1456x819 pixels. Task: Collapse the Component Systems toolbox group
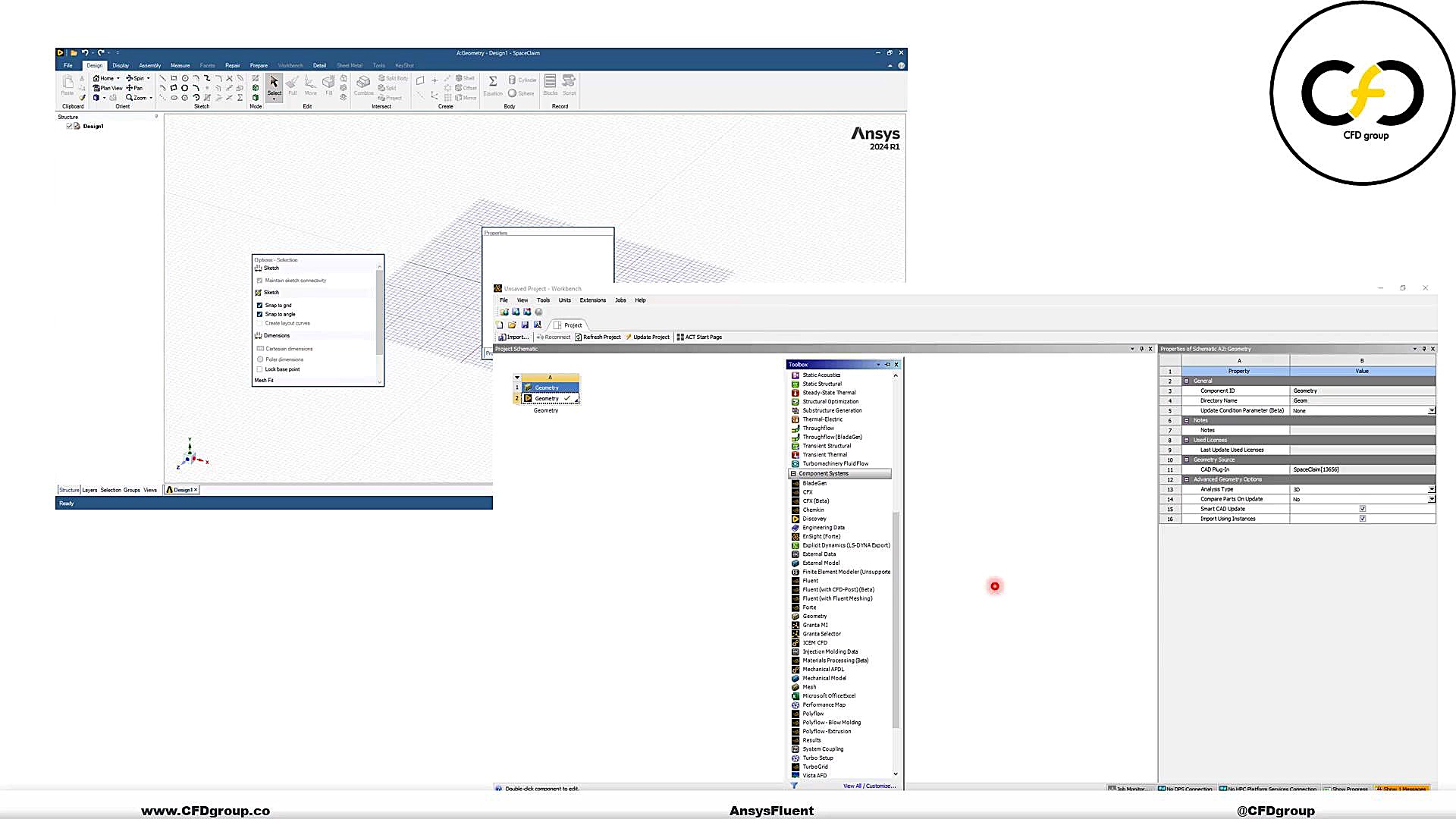click(793, 473)
